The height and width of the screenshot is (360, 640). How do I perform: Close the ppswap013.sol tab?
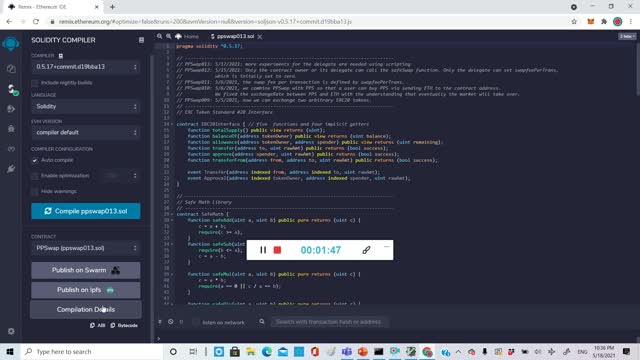[x=260, y=37]
